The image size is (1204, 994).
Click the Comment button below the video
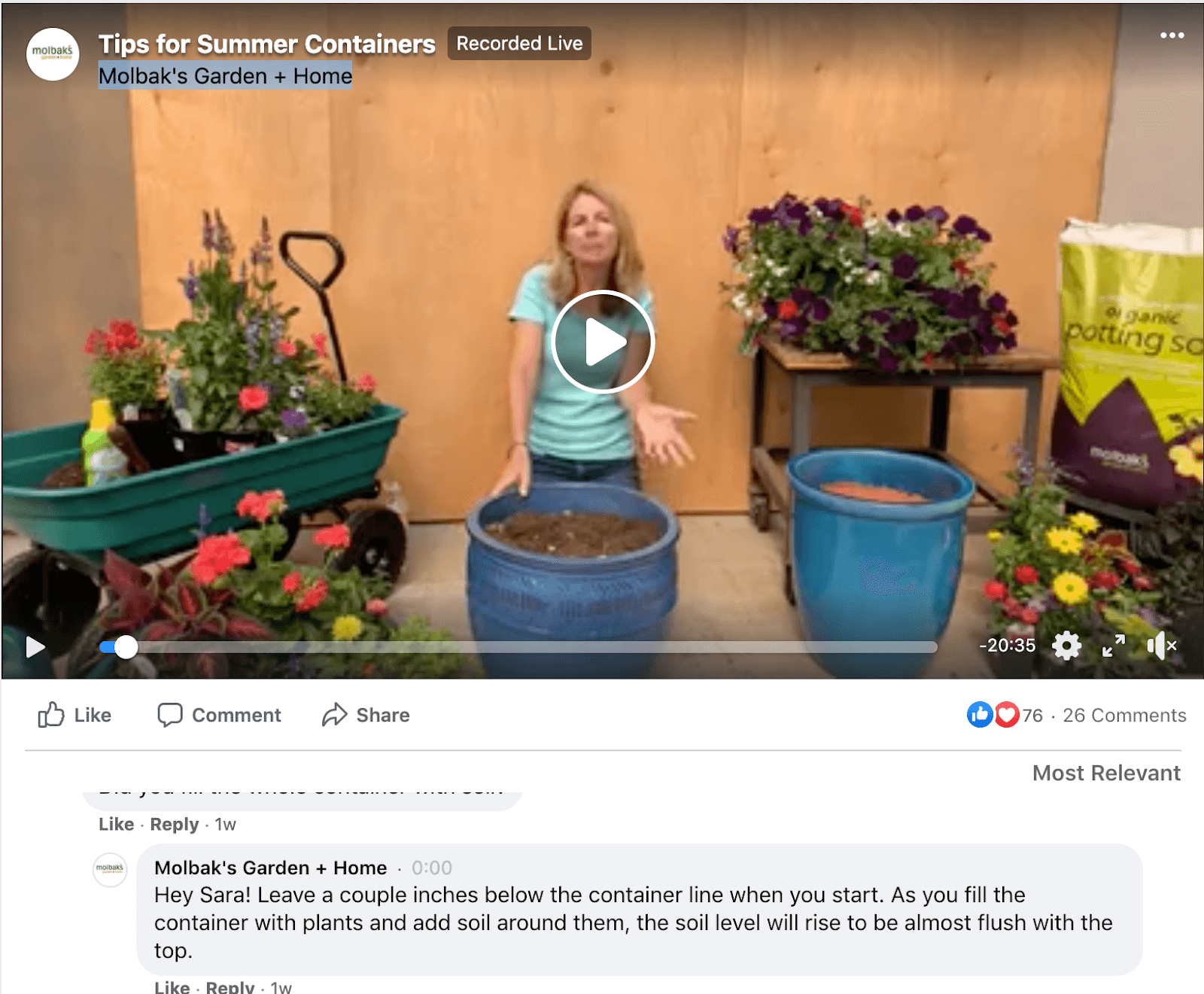pyautogui.click(x=219, y=715)
